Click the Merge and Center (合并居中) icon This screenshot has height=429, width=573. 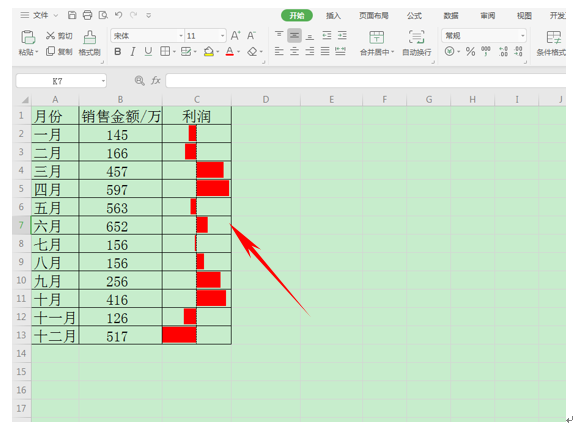tap(376, 37)
